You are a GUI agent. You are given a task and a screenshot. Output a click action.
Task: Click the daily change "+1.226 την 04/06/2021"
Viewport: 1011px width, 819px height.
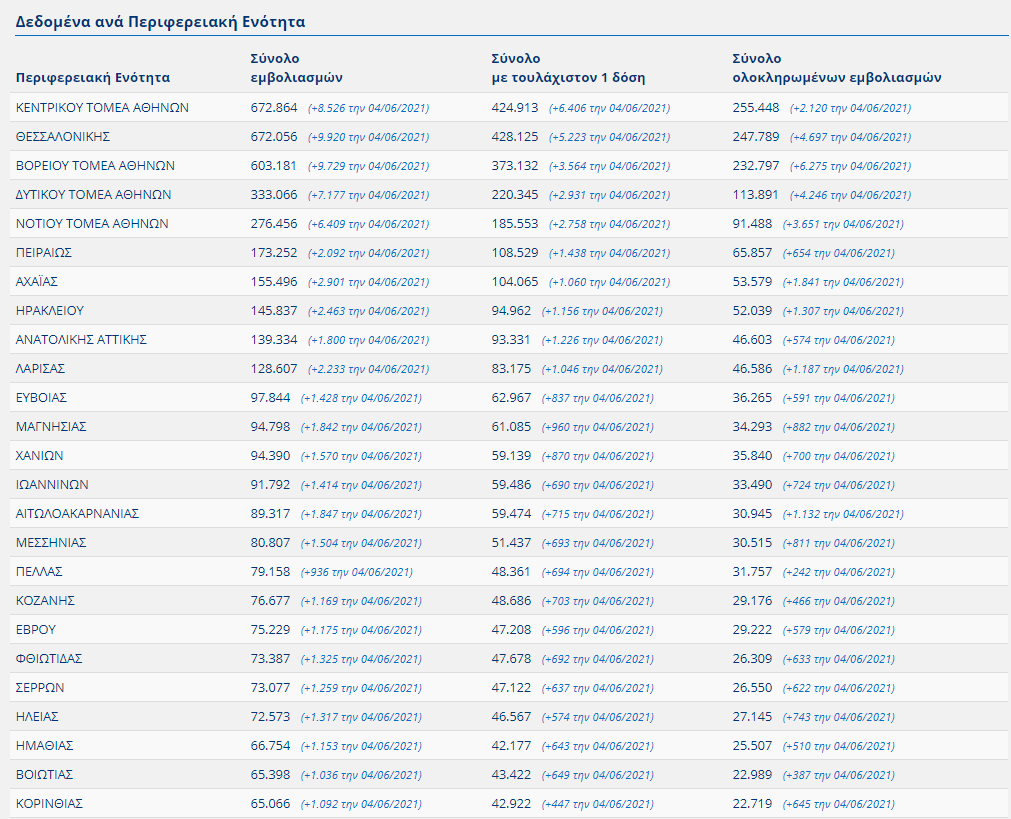(602, 340)
